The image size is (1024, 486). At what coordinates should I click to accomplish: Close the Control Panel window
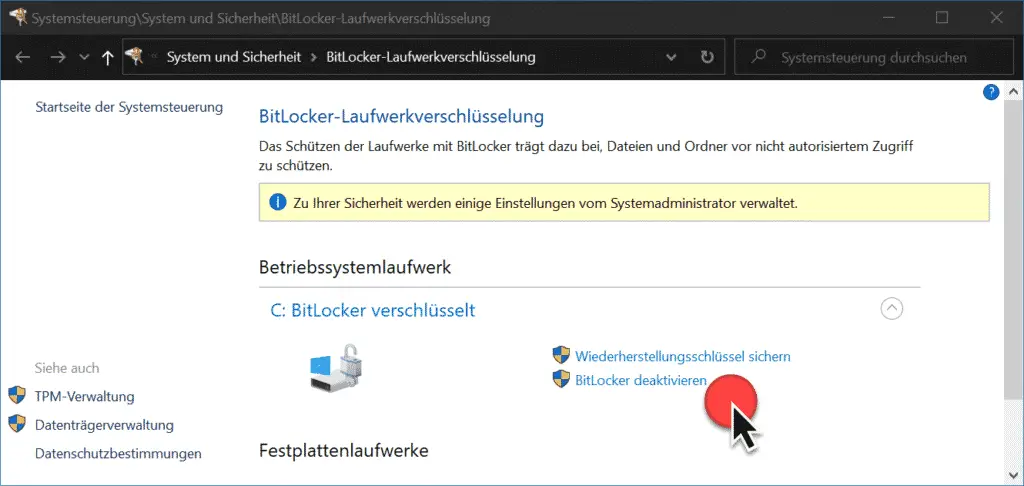point(996,18)
